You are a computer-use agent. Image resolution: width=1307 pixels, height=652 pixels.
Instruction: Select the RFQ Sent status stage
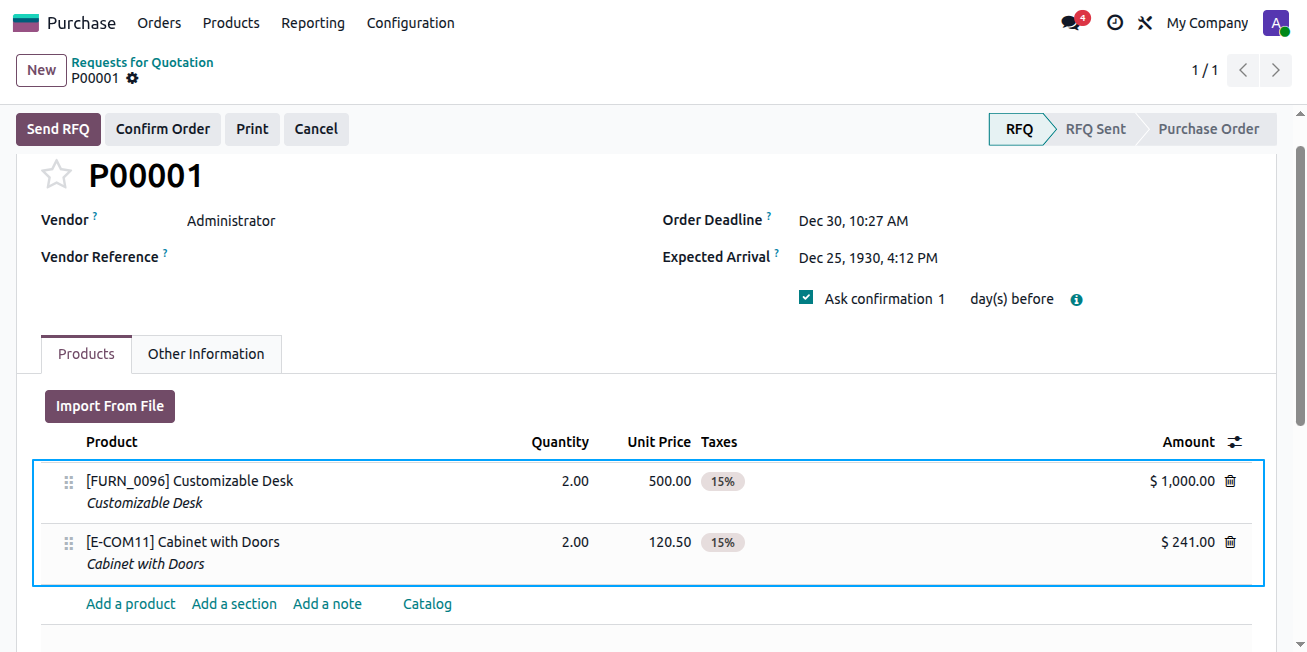(x=1095, y=129)
